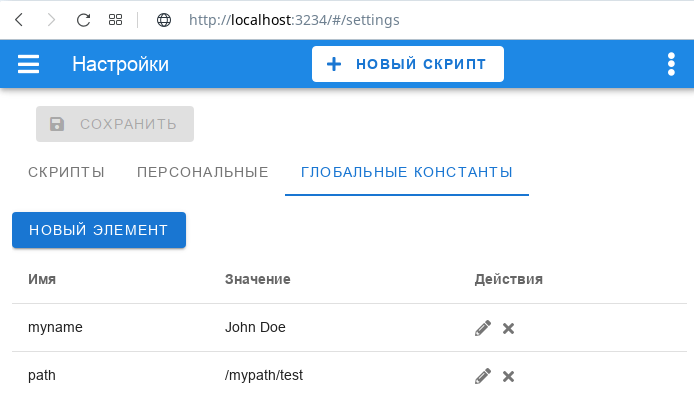The width and height of the screenshot is (694, 415).
Task: Open the three-dot more options menu
Action: click(x=671, y=64)
